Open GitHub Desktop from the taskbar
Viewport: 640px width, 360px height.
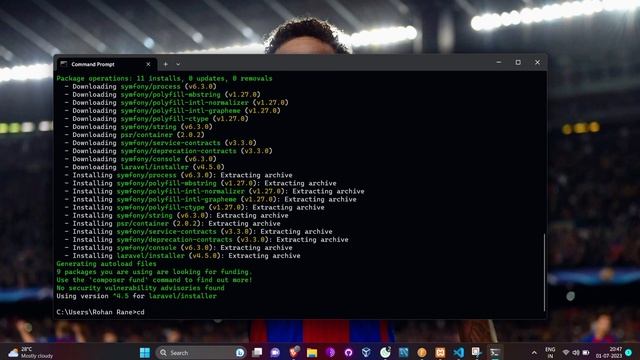(348, 353)
